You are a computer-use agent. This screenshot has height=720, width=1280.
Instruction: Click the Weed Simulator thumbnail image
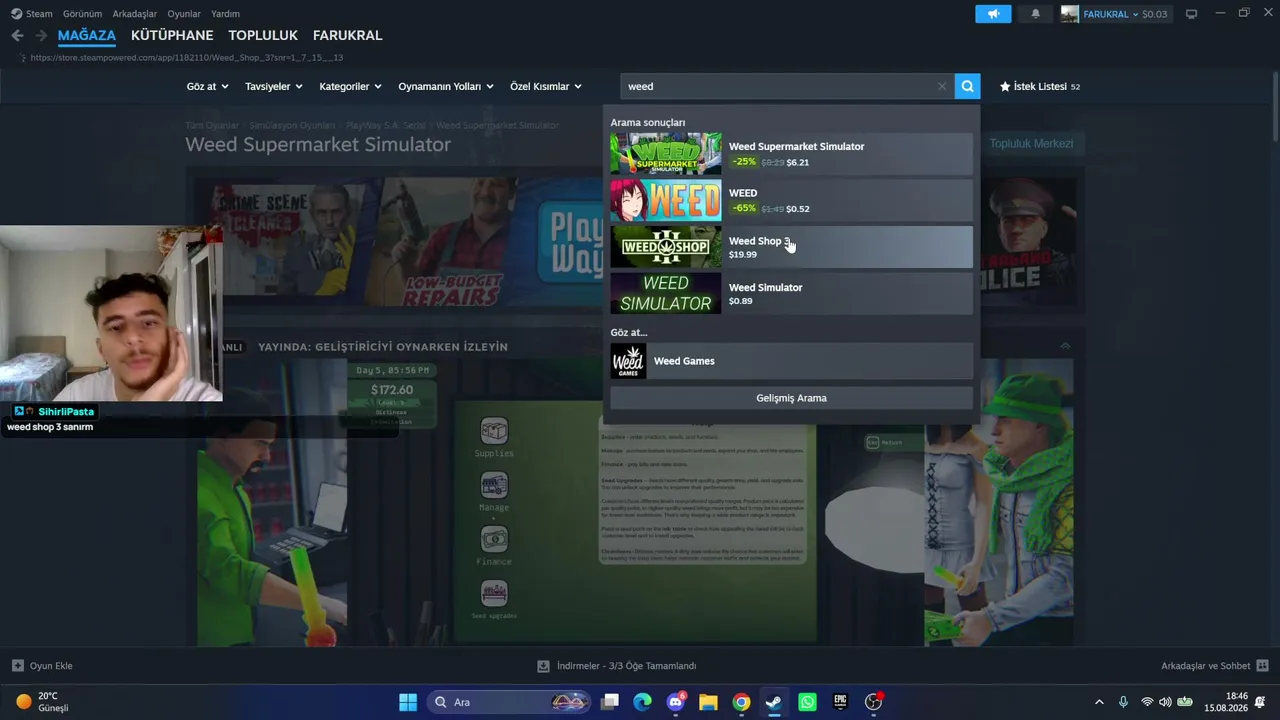click(666, 294)
